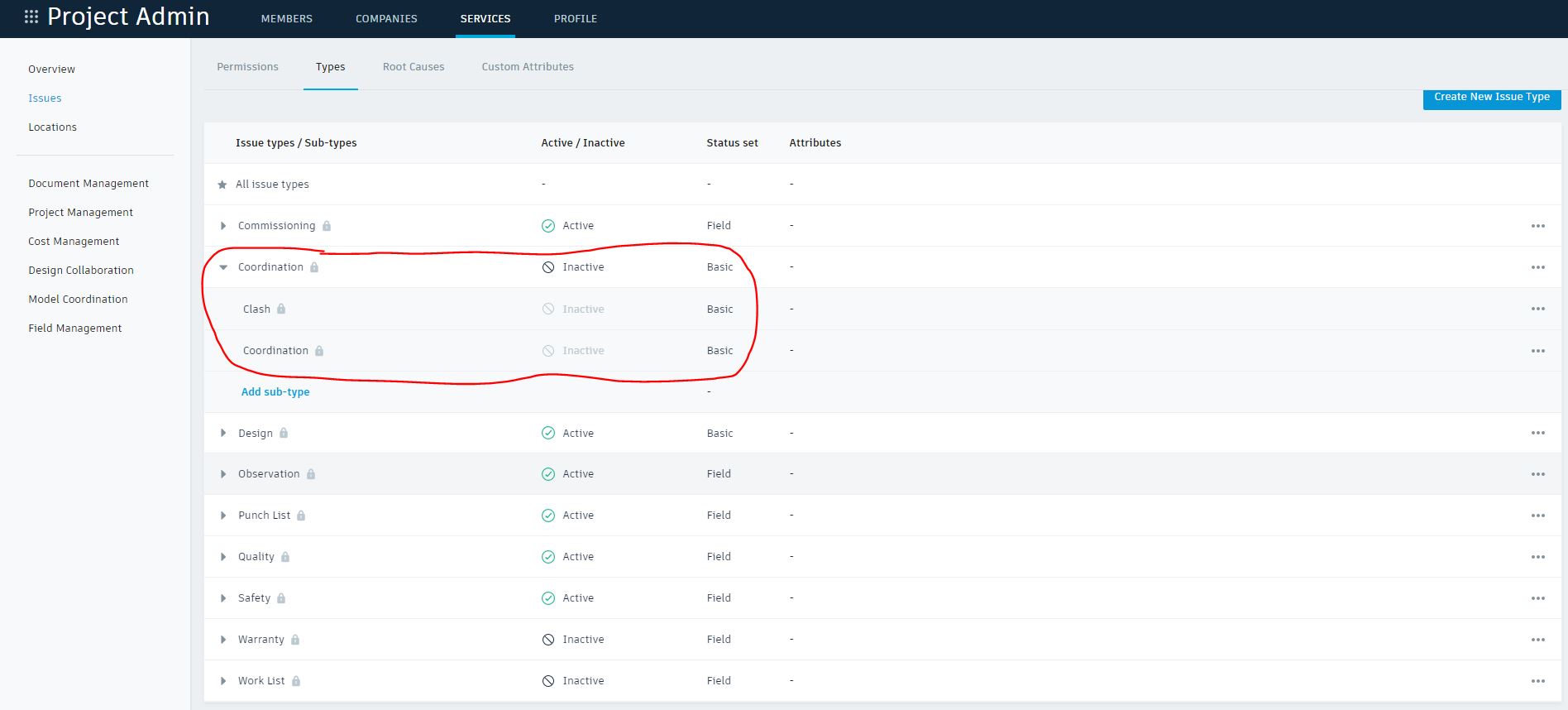Open more options for Safety row
Image resolution: width=1568 pixels, height=710 pixels.
[1537, 598]
